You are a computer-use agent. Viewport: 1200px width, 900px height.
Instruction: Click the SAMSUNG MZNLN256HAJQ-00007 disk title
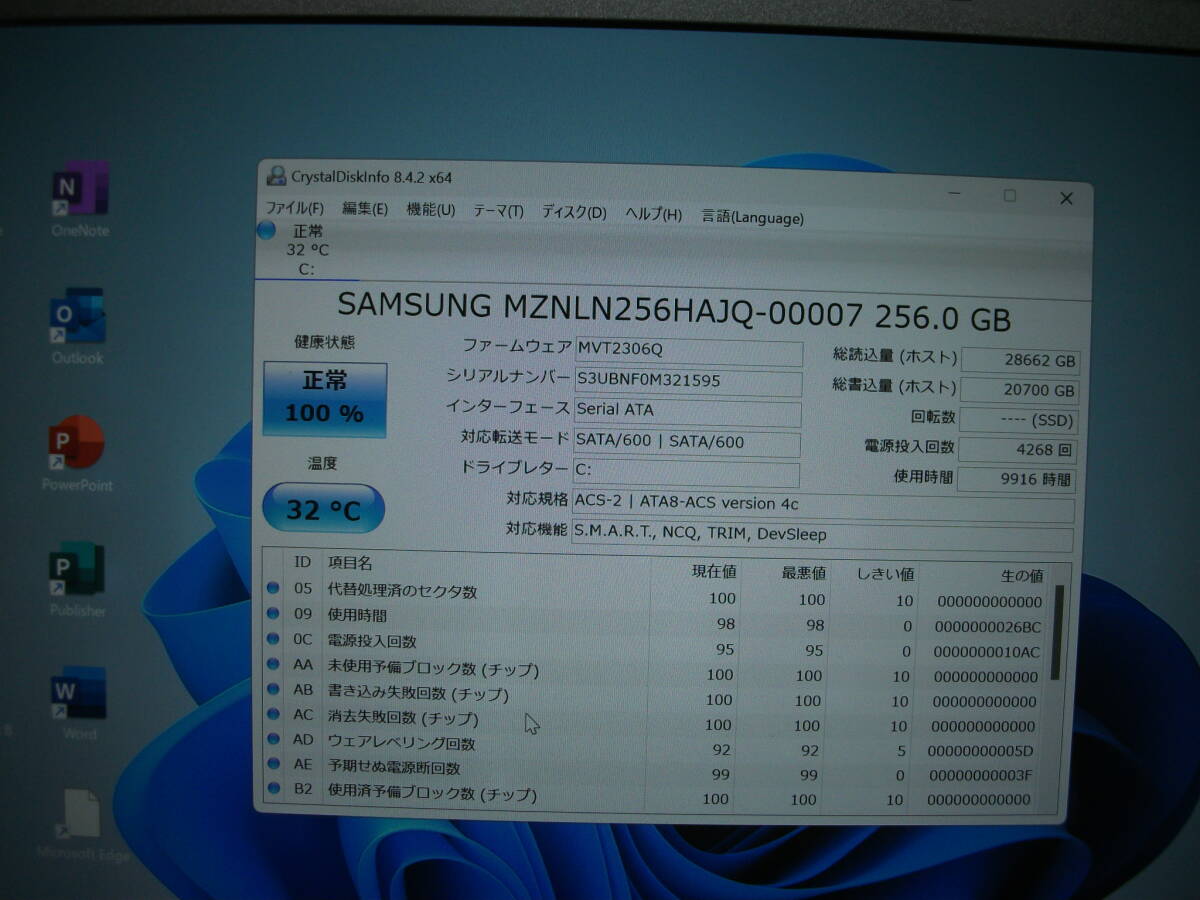pos(673,314)
